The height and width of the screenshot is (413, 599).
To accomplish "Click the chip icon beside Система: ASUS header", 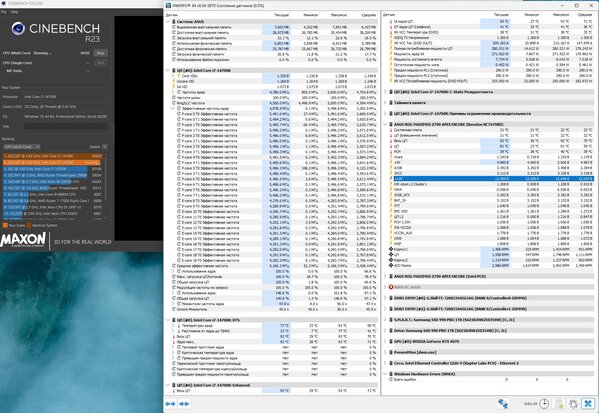I will click(x=174, y=22).
